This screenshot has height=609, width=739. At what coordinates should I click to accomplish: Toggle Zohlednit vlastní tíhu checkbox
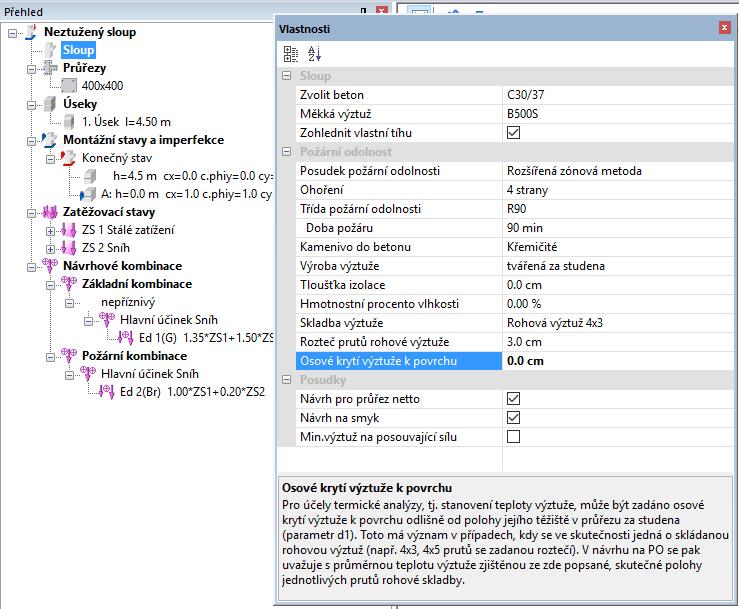[x=513, y=133]
